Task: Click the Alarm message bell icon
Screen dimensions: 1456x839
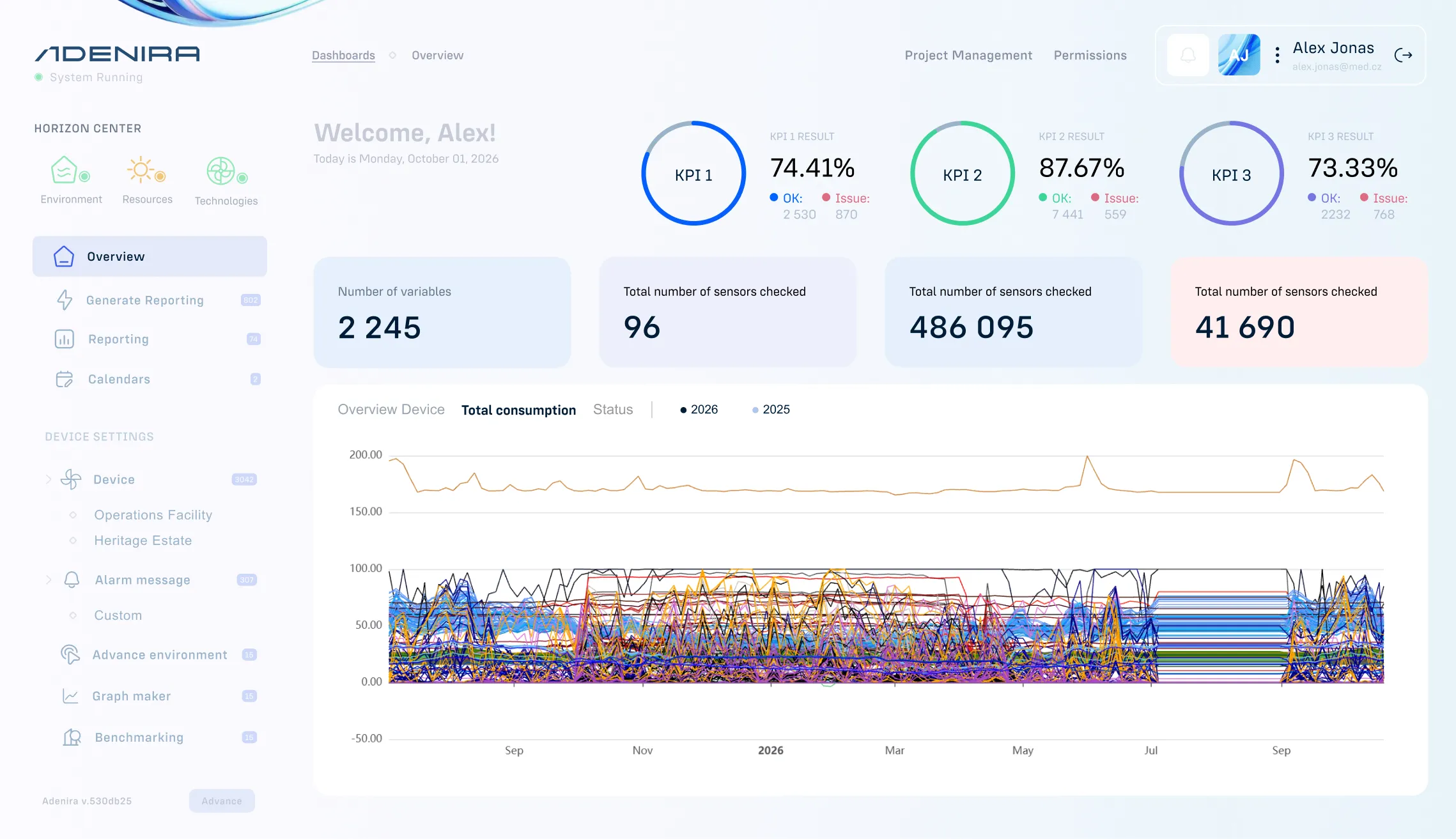Action: [x=72, y=580]
